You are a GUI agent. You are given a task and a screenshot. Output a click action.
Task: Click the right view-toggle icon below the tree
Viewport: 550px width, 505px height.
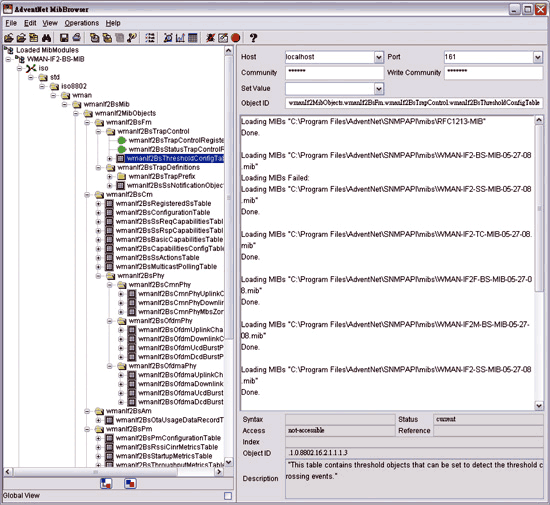[x=130, y=484]
